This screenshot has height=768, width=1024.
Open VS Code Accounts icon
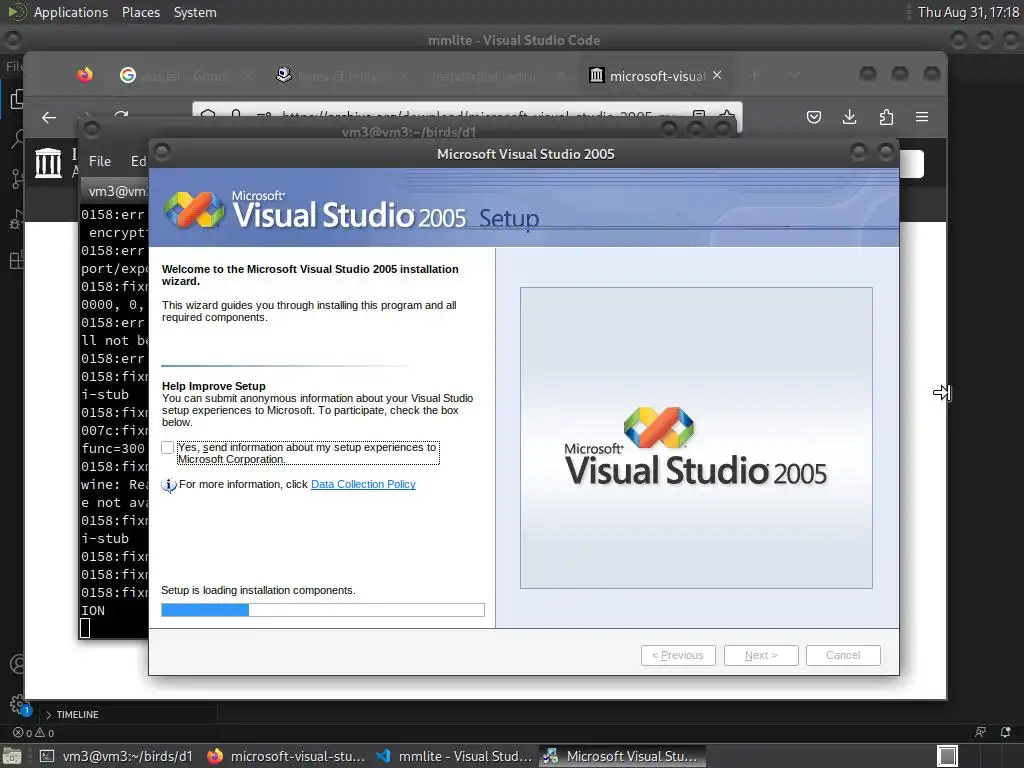tap(18, 664)
